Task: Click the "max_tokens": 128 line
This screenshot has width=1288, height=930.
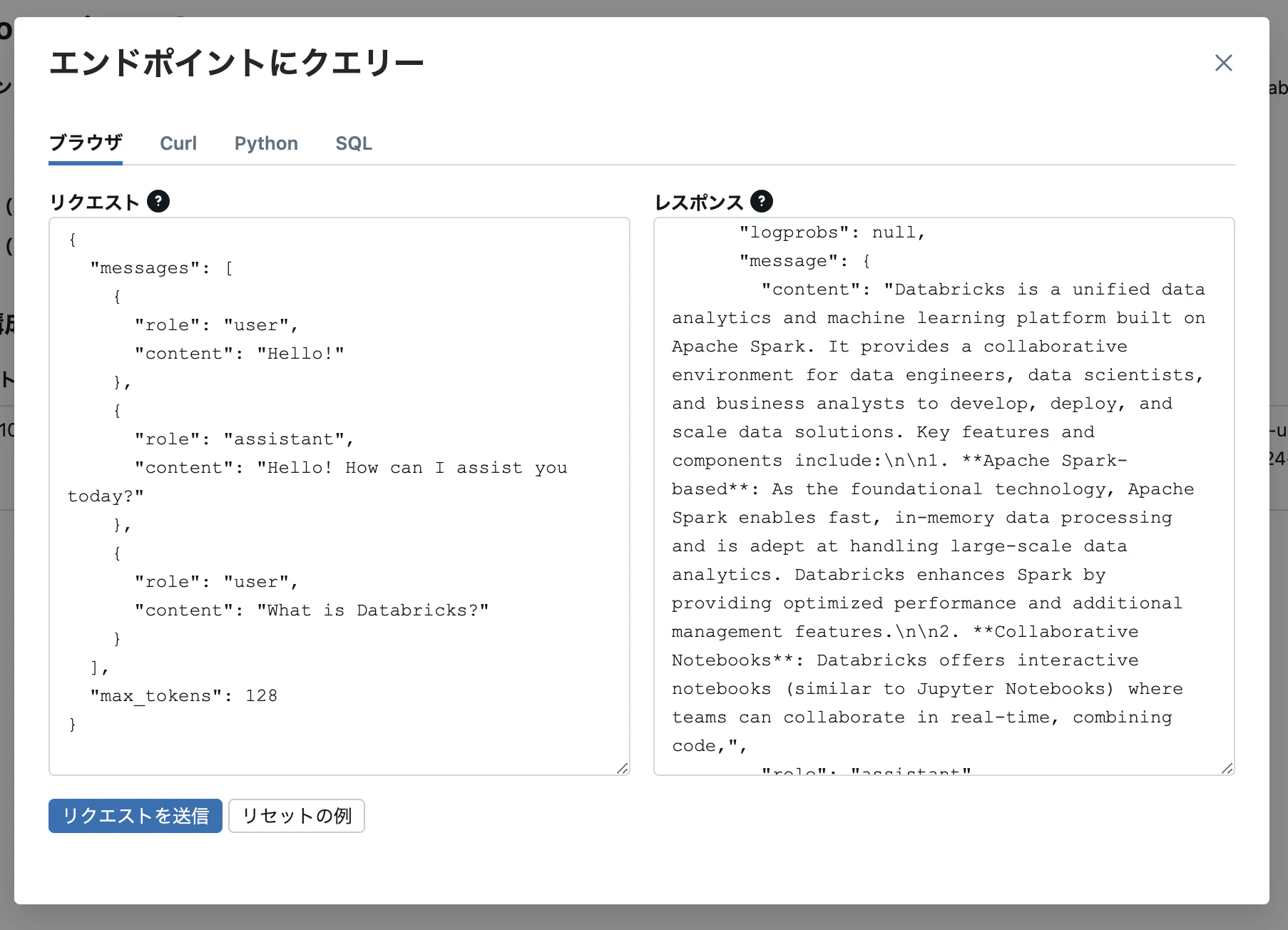Action: pyautogui.click(x=184, y=695)
